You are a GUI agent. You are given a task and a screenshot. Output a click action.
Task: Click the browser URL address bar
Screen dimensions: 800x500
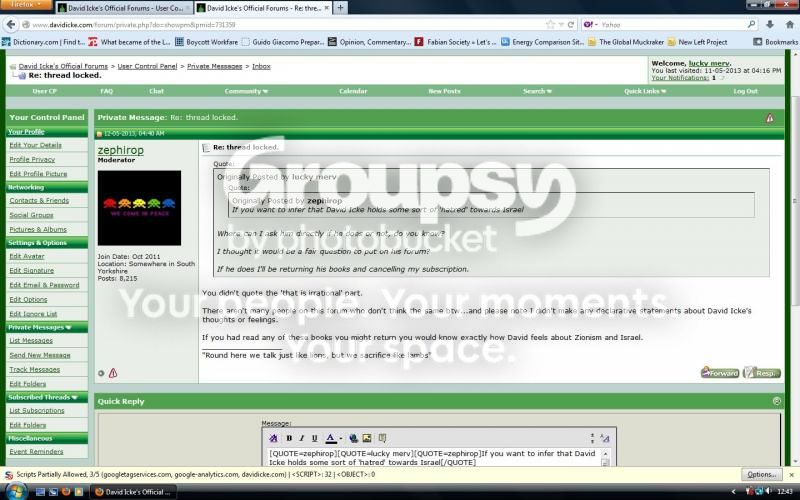pyautogui.click(x=285, y=24)
